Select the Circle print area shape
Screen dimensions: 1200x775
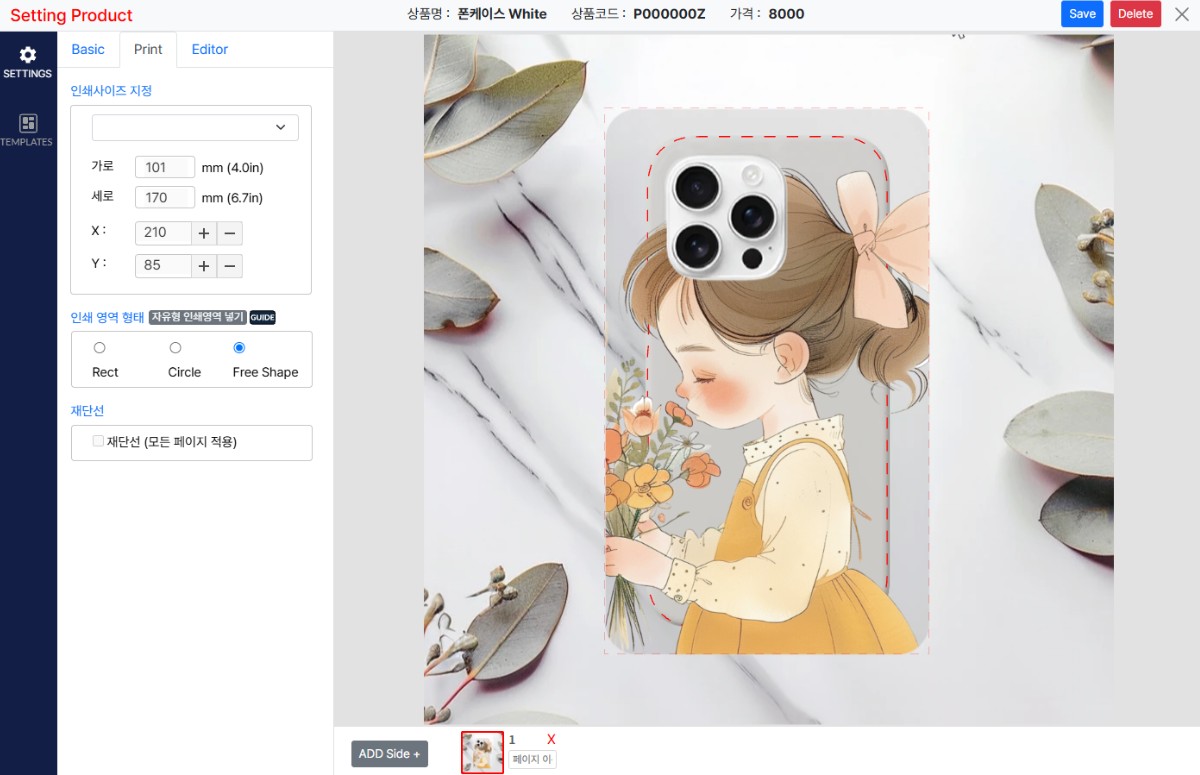pyautogui.click(x=175, y=348)
